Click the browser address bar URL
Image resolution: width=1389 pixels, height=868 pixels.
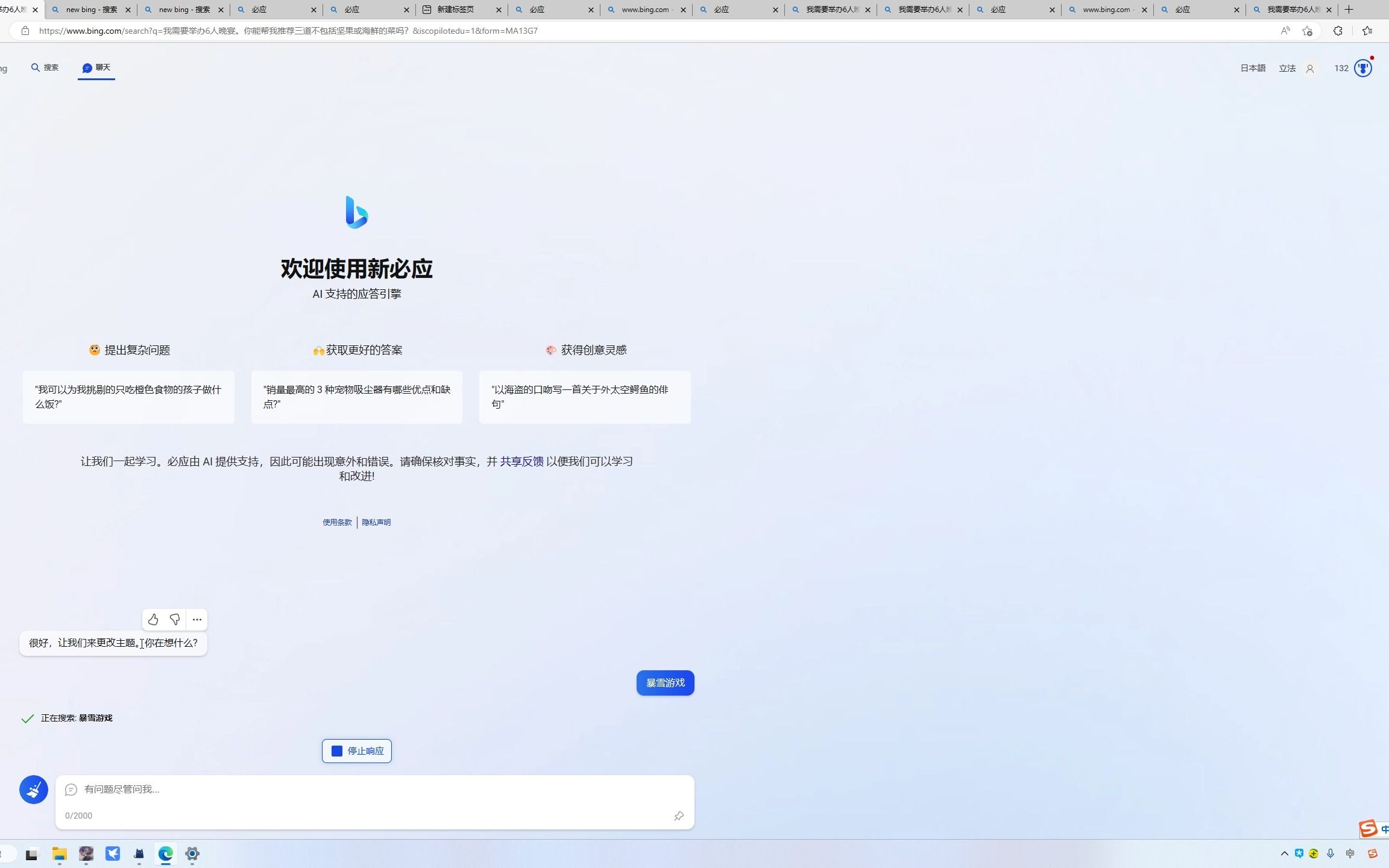click(x=288, y=31)
